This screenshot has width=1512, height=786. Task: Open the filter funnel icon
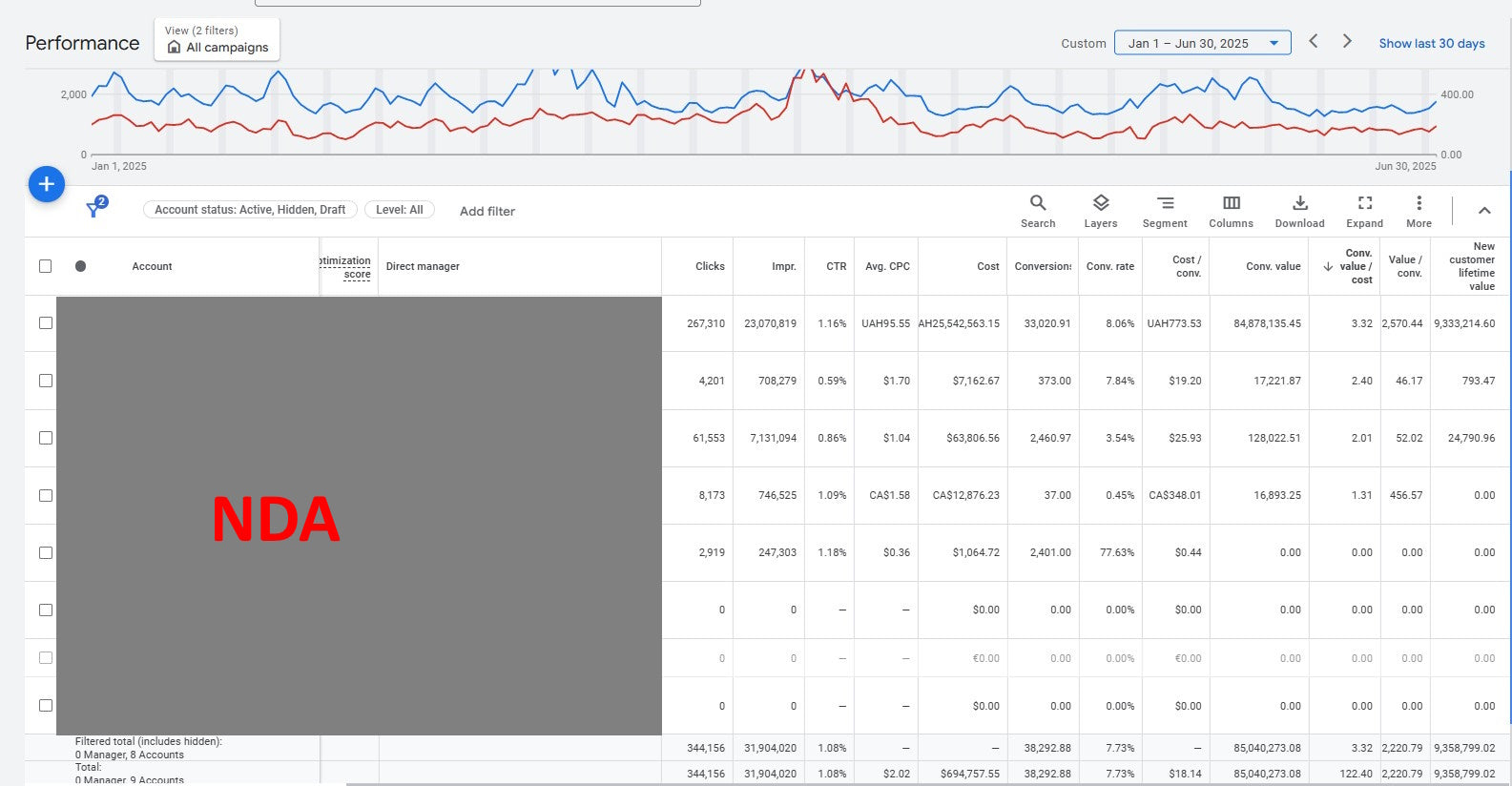(94, 209)
